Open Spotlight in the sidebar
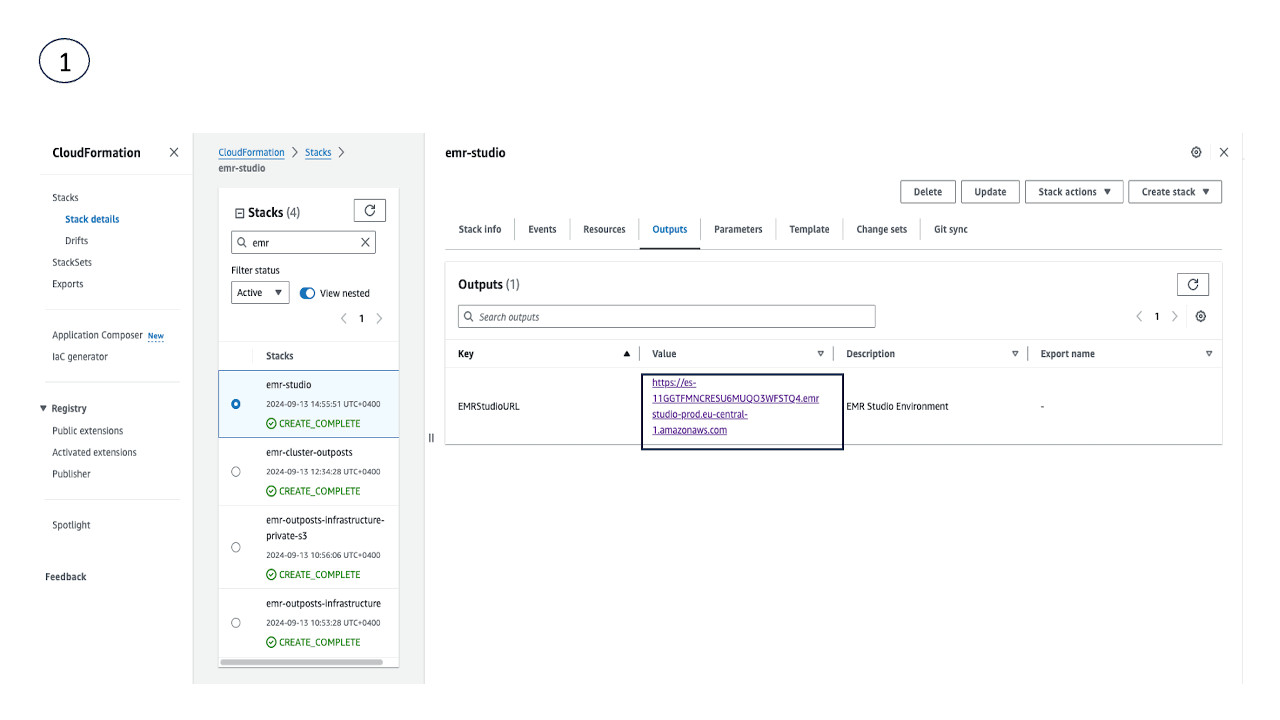This screenshot has height=720, width=1280. point(71,525)
